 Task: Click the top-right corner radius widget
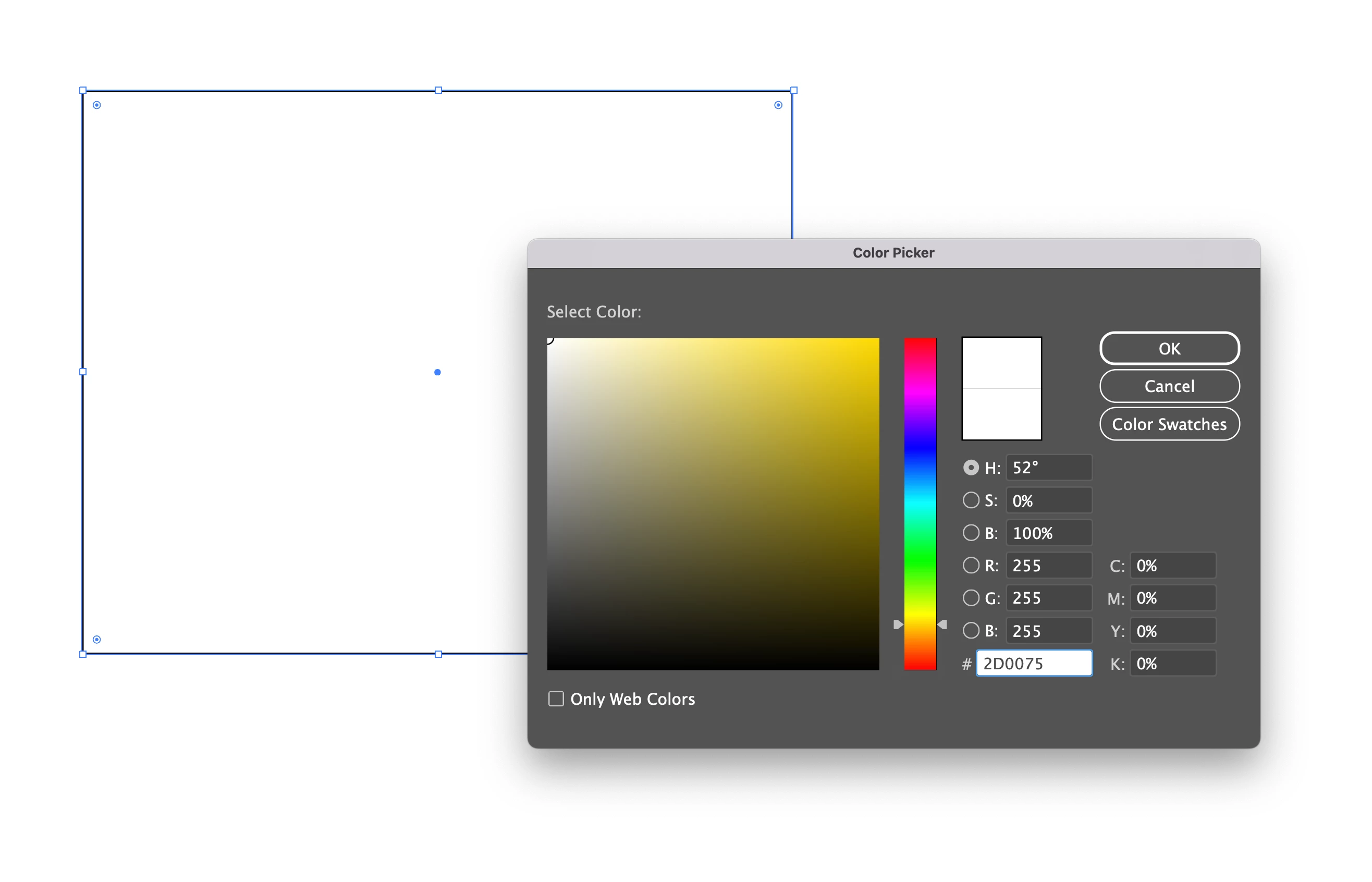pos(778,105)
